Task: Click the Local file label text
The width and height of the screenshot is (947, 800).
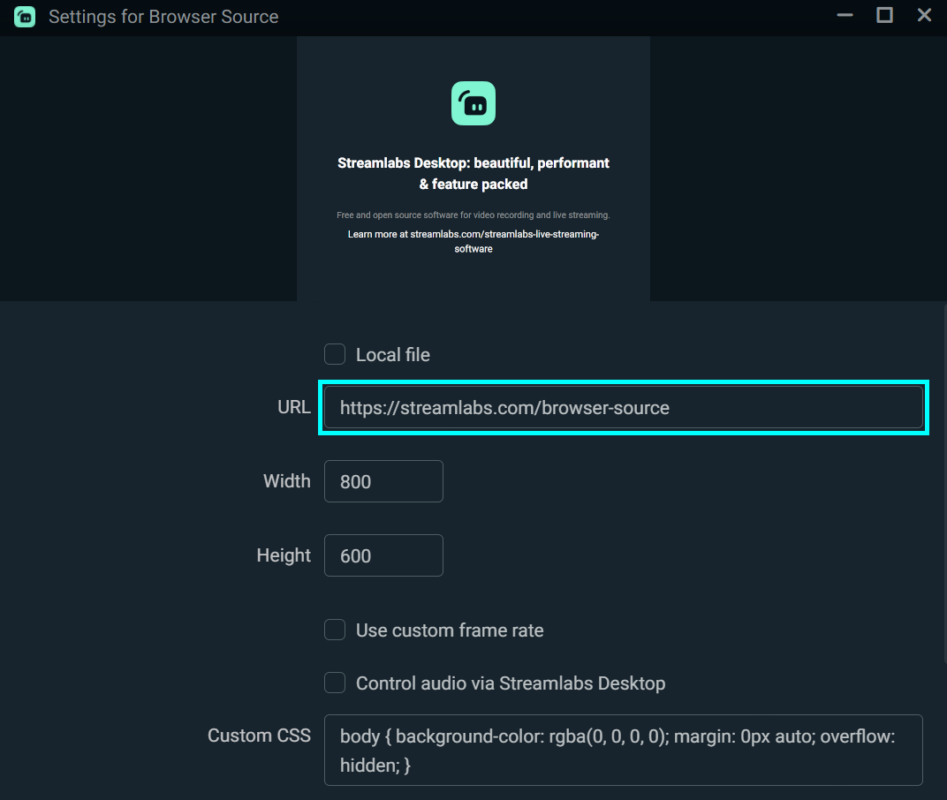Action: click(395, 353)
